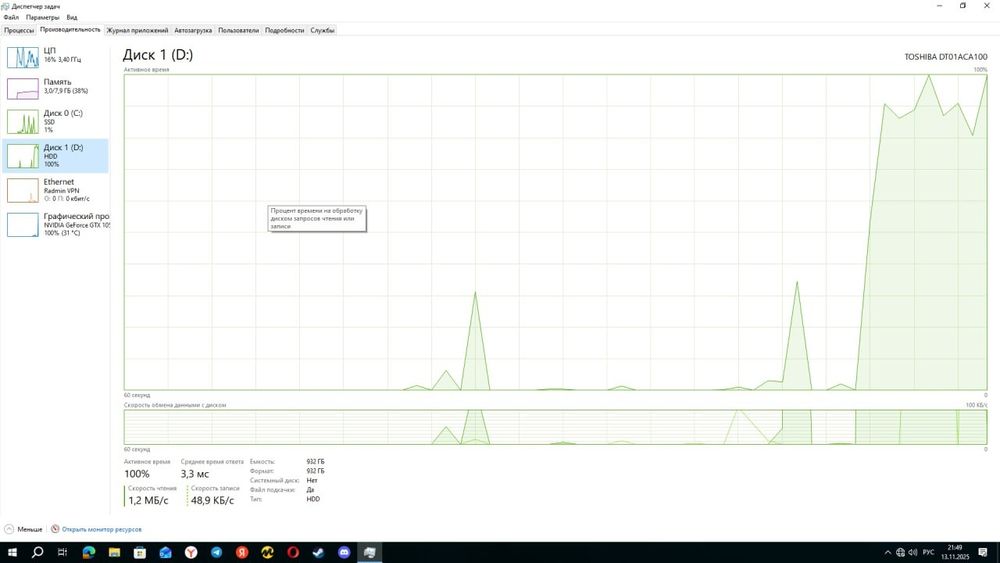
Task: Select the Графический процессор NVIDIA item
Action: [55, 224]
